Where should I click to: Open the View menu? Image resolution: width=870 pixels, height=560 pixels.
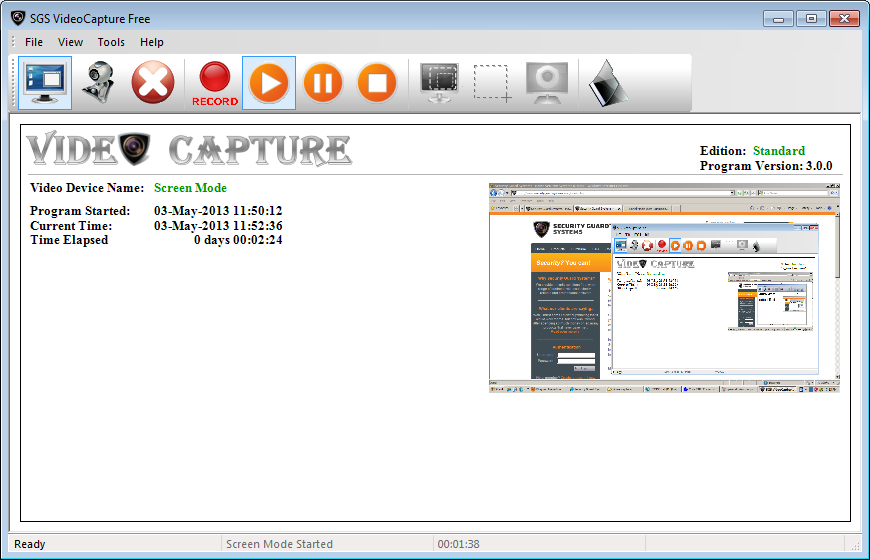(x=70, y=42)
